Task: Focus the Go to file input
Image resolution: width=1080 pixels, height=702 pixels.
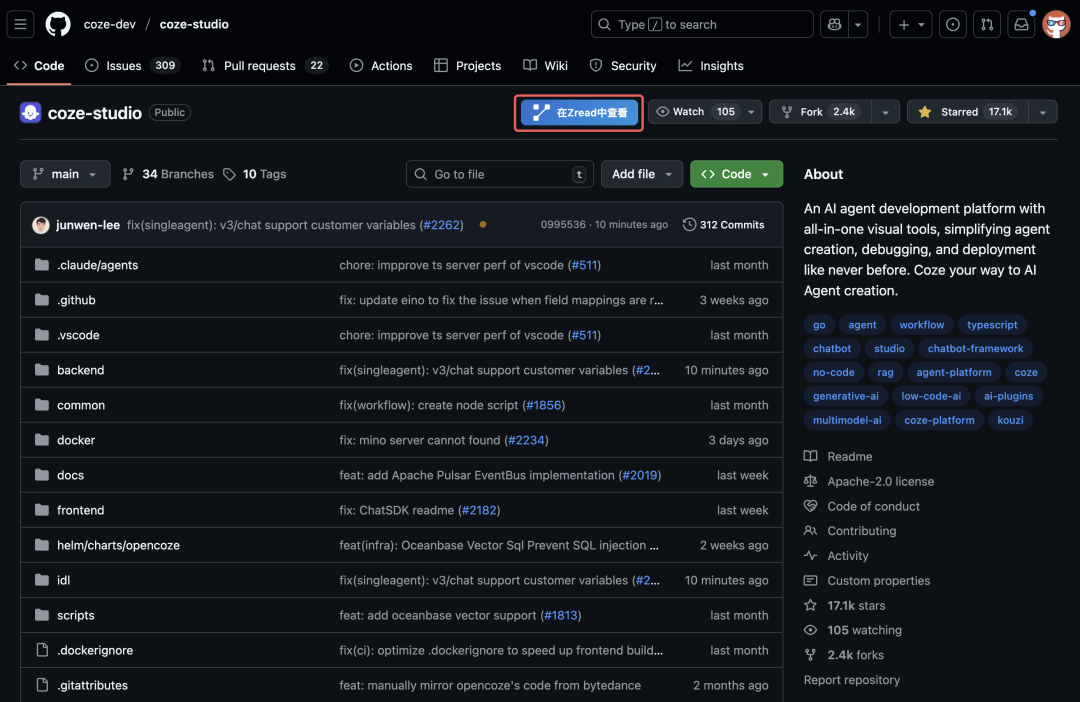Action: [x=499, y=174]
